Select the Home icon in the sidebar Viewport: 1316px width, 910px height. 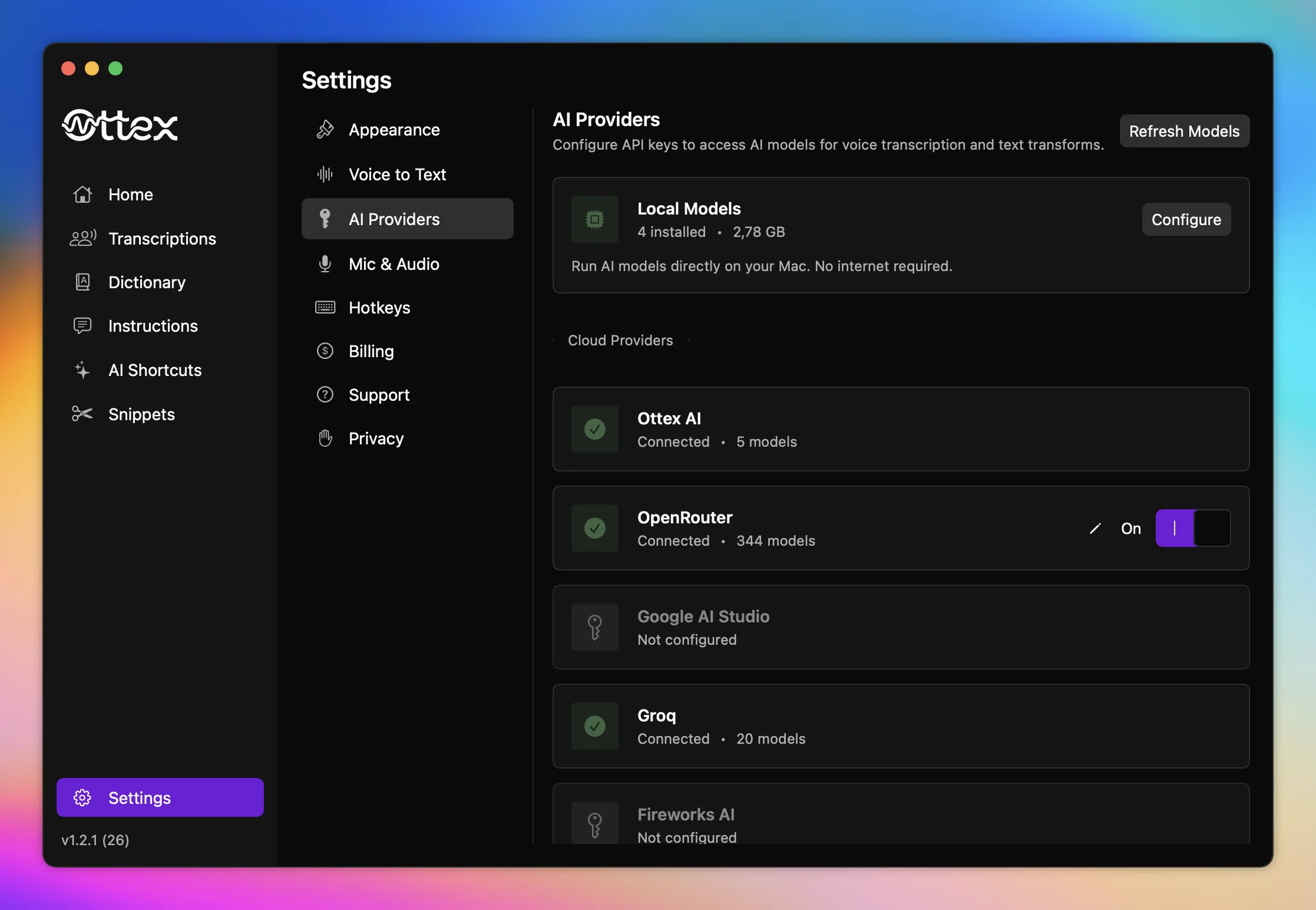click(x=82, y=194)
